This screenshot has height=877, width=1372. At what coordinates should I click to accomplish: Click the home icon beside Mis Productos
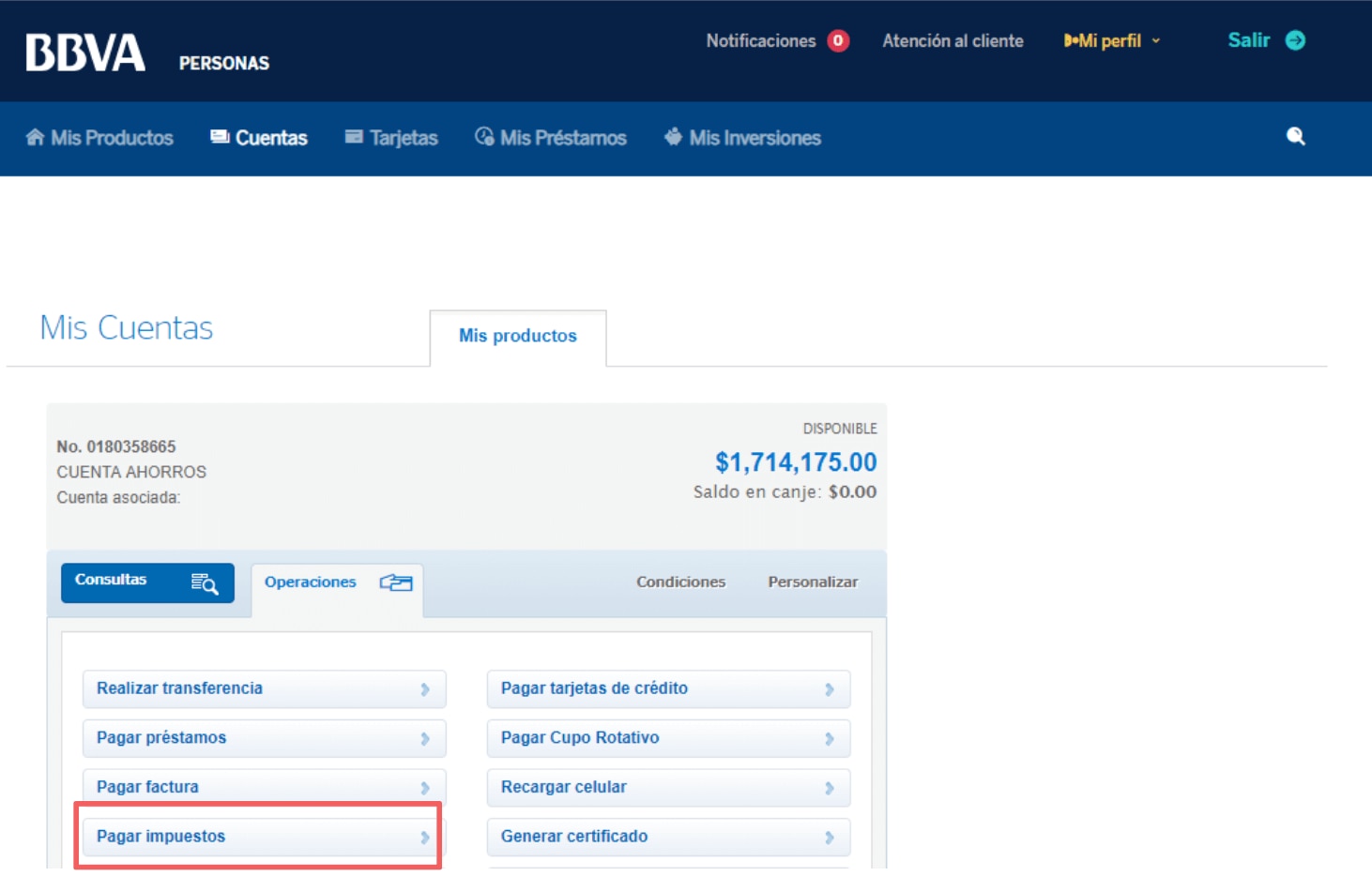[35, 137]
